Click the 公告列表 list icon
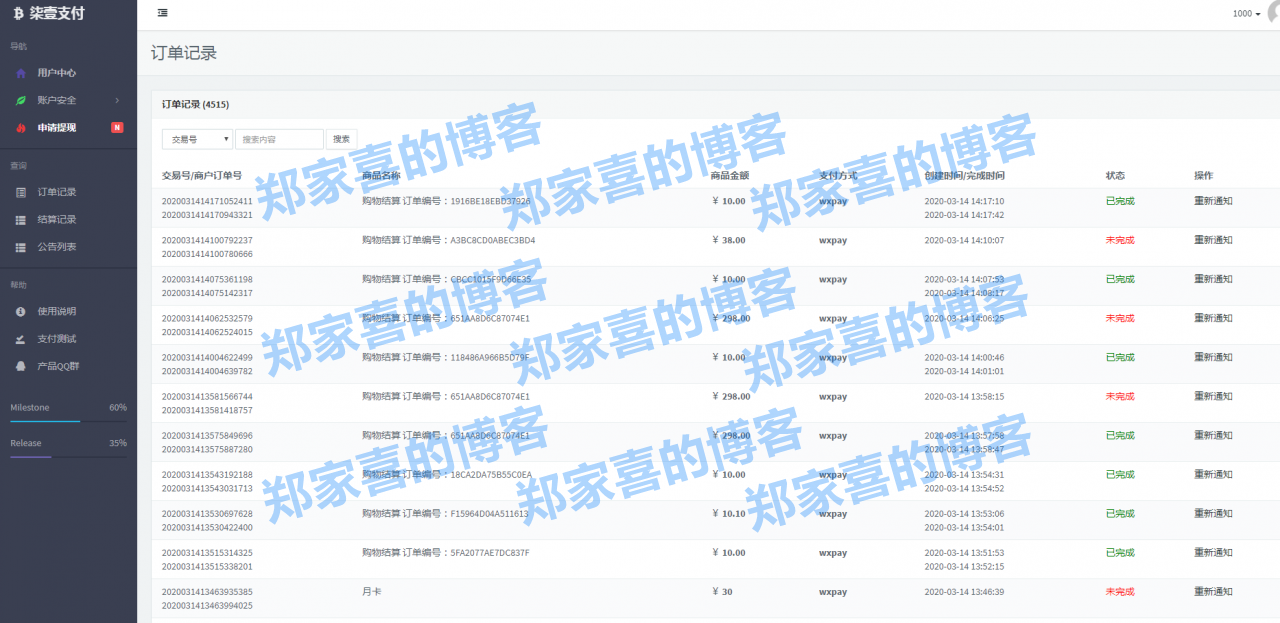Viewport: 1280px width, 623px height. (x=20, y=246)
